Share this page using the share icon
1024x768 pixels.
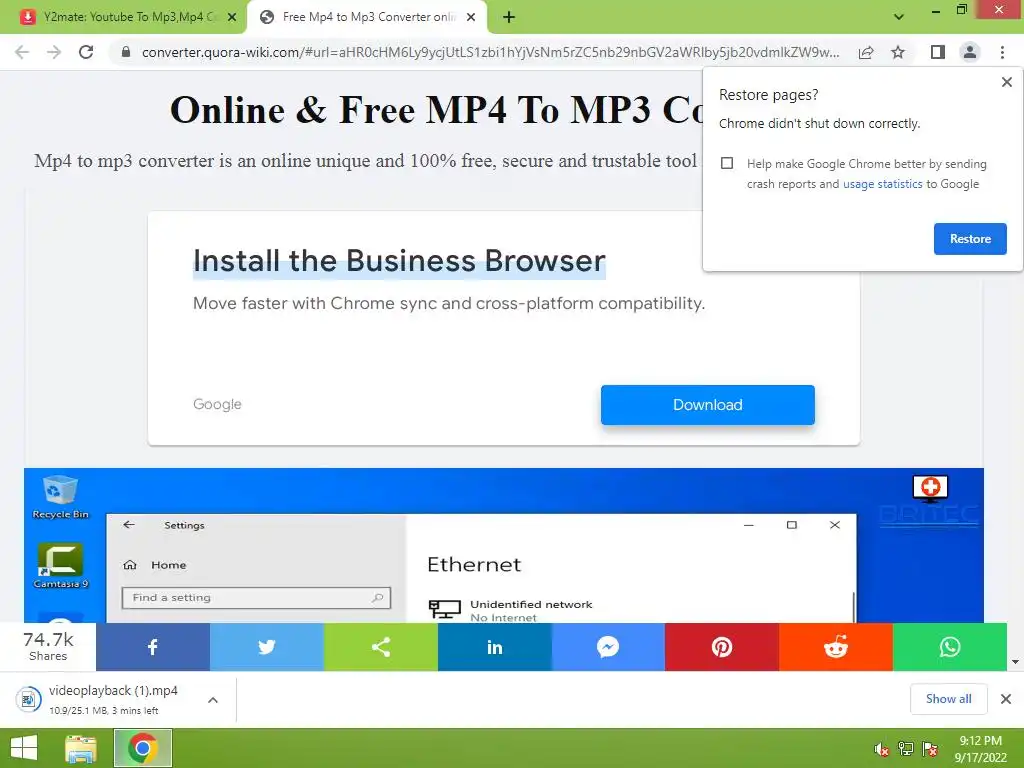[x=866, y=52]
